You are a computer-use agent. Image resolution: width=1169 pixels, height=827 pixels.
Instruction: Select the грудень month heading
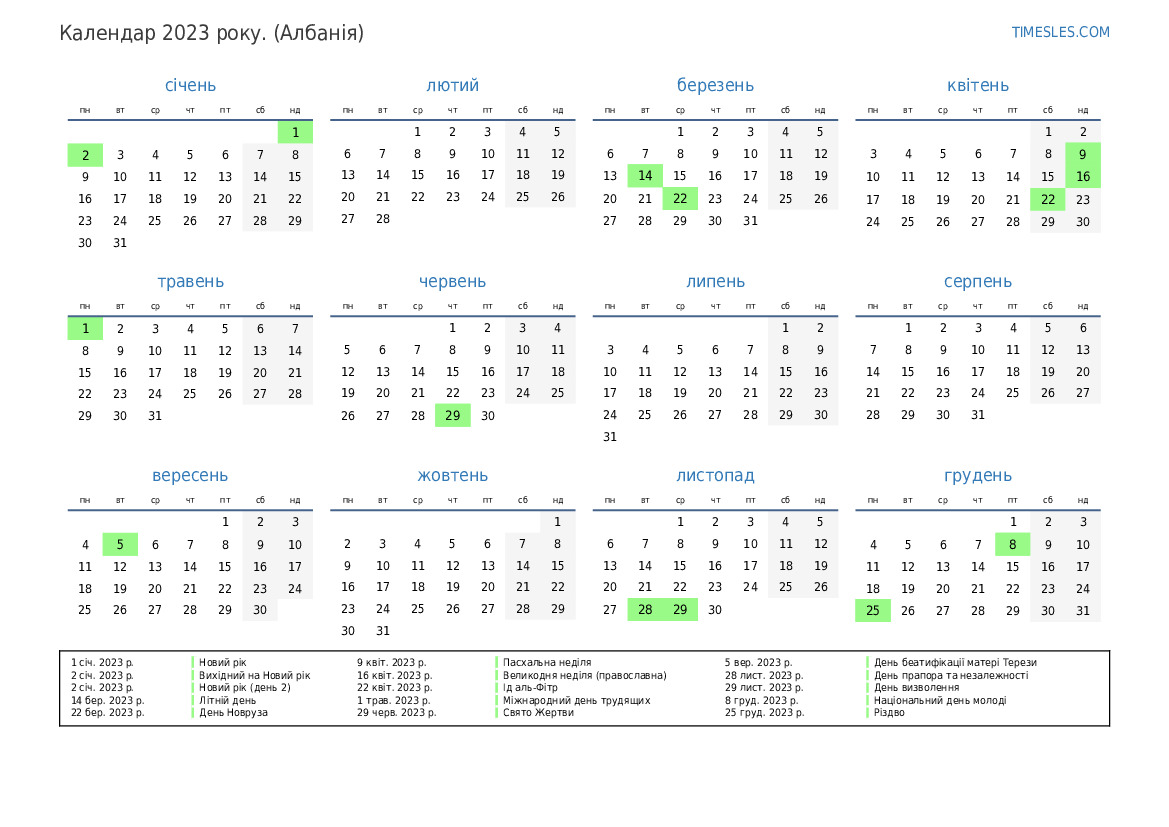coord(977,476)
